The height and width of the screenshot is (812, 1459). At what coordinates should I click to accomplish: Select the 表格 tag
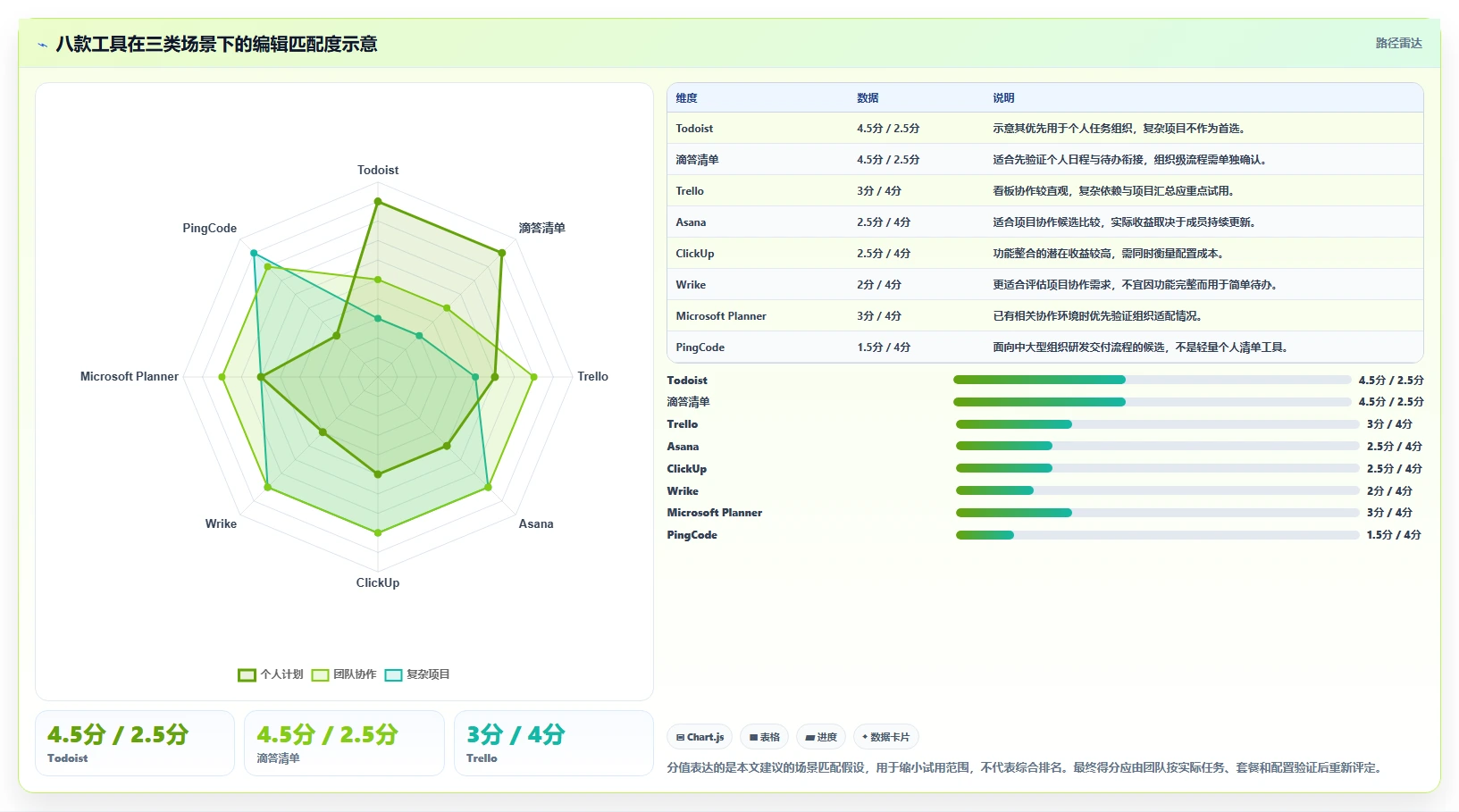764,737
